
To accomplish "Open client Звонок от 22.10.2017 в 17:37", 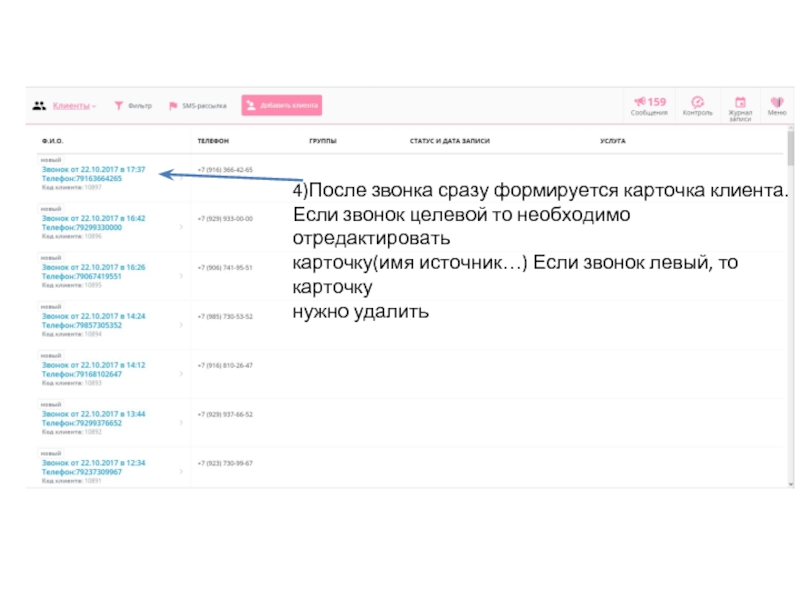I will click(x=93, y=169).
